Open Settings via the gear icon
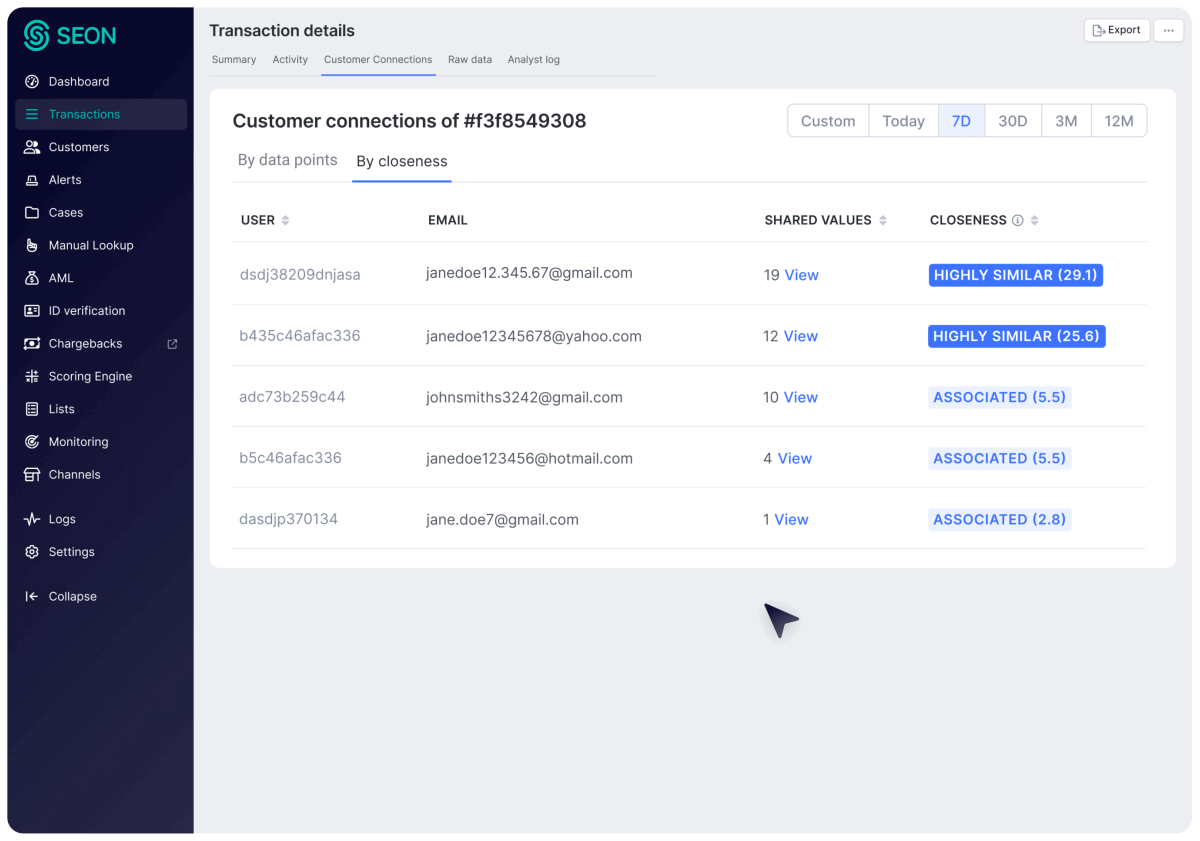 tap(32, 552)
